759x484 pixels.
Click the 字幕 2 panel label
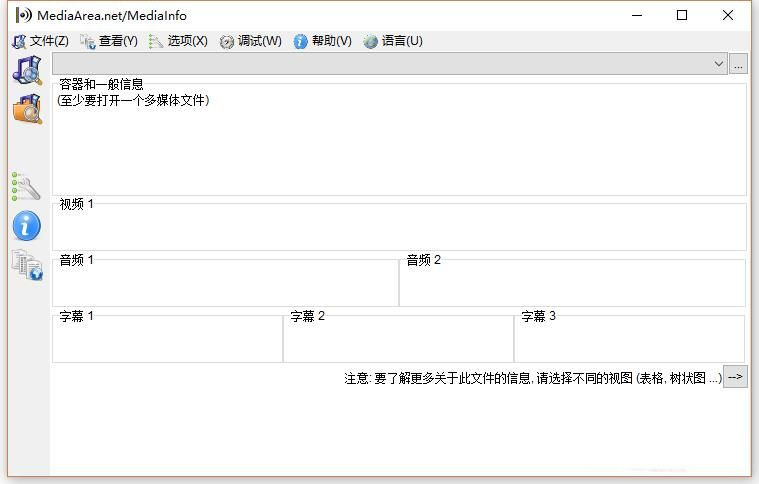click(x=307, y=317)
